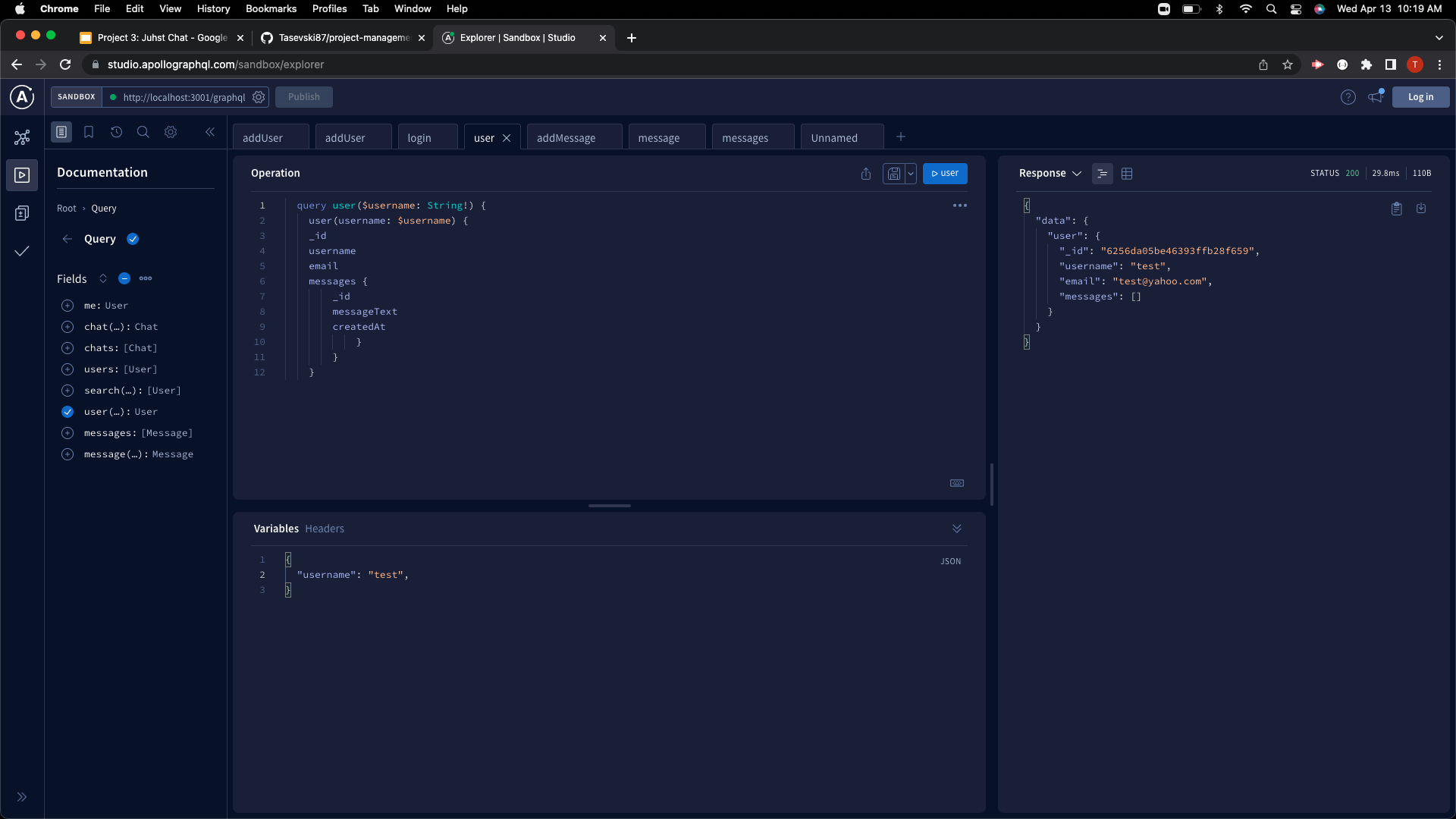Image resolution: width=1456 pixels, height=819 pixels.
Task: Run the user query button
Action: [944, 174]
